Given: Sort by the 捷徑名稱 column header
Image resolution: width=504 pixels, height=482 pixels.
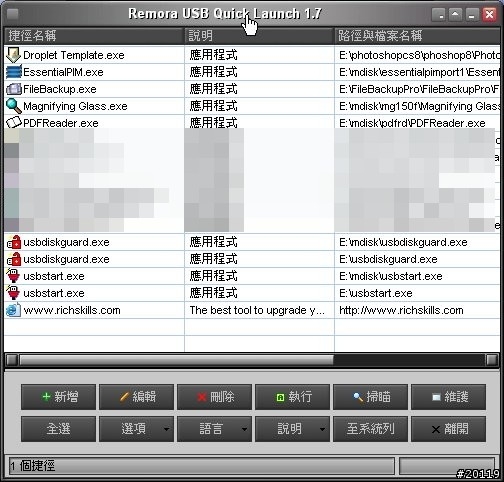Looking at the screenshot, I should pos(94,36).
